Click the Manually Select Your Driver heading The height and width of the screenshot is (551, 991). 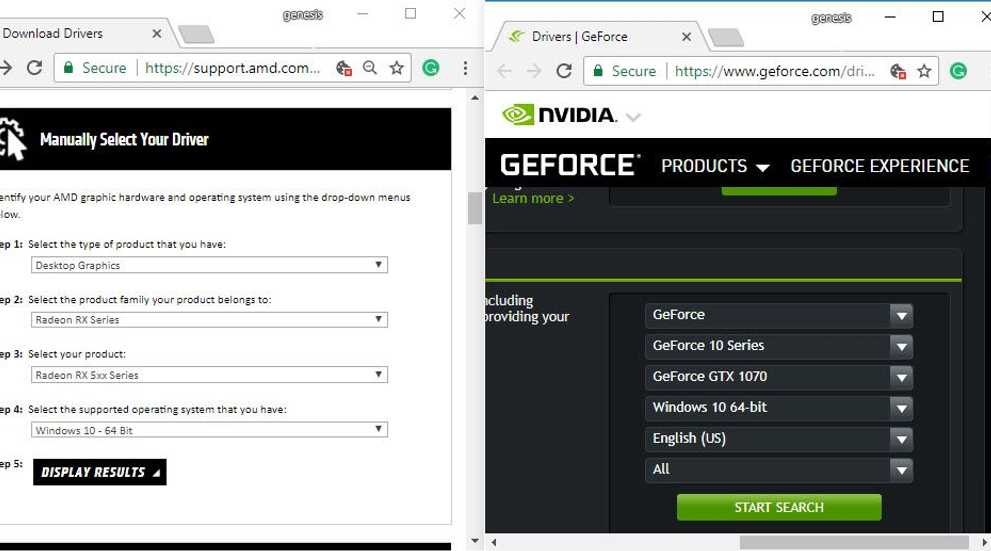pyautogui.click(x=124, y=139)
